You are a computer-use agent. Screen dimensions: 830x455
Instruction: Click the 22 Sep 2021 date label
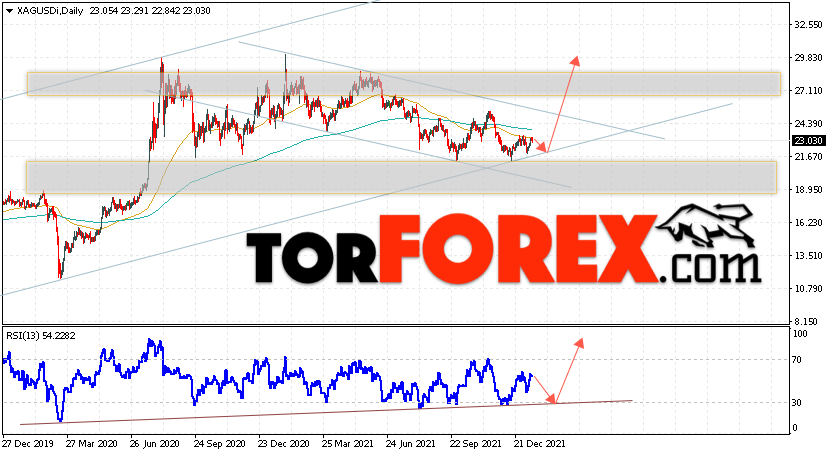click(476, 443)
